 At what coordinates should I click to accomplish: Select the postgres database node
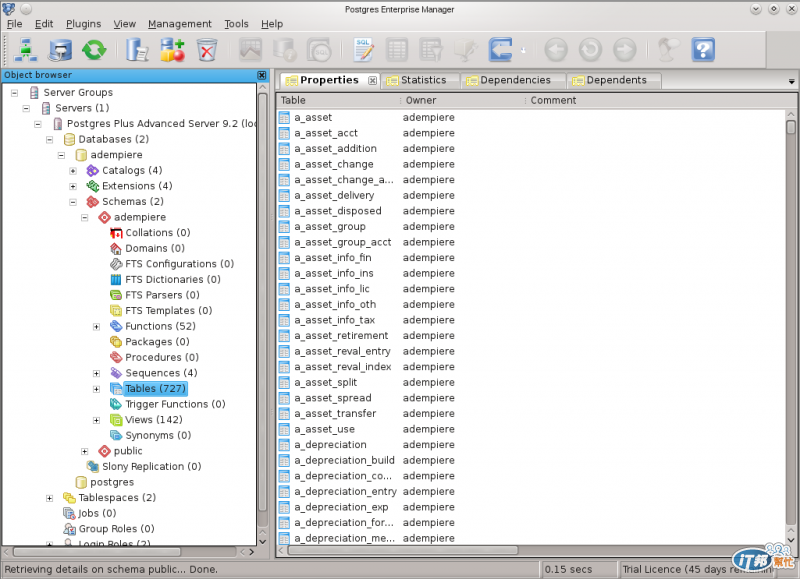pyautogui.click(x=112, y=482)
